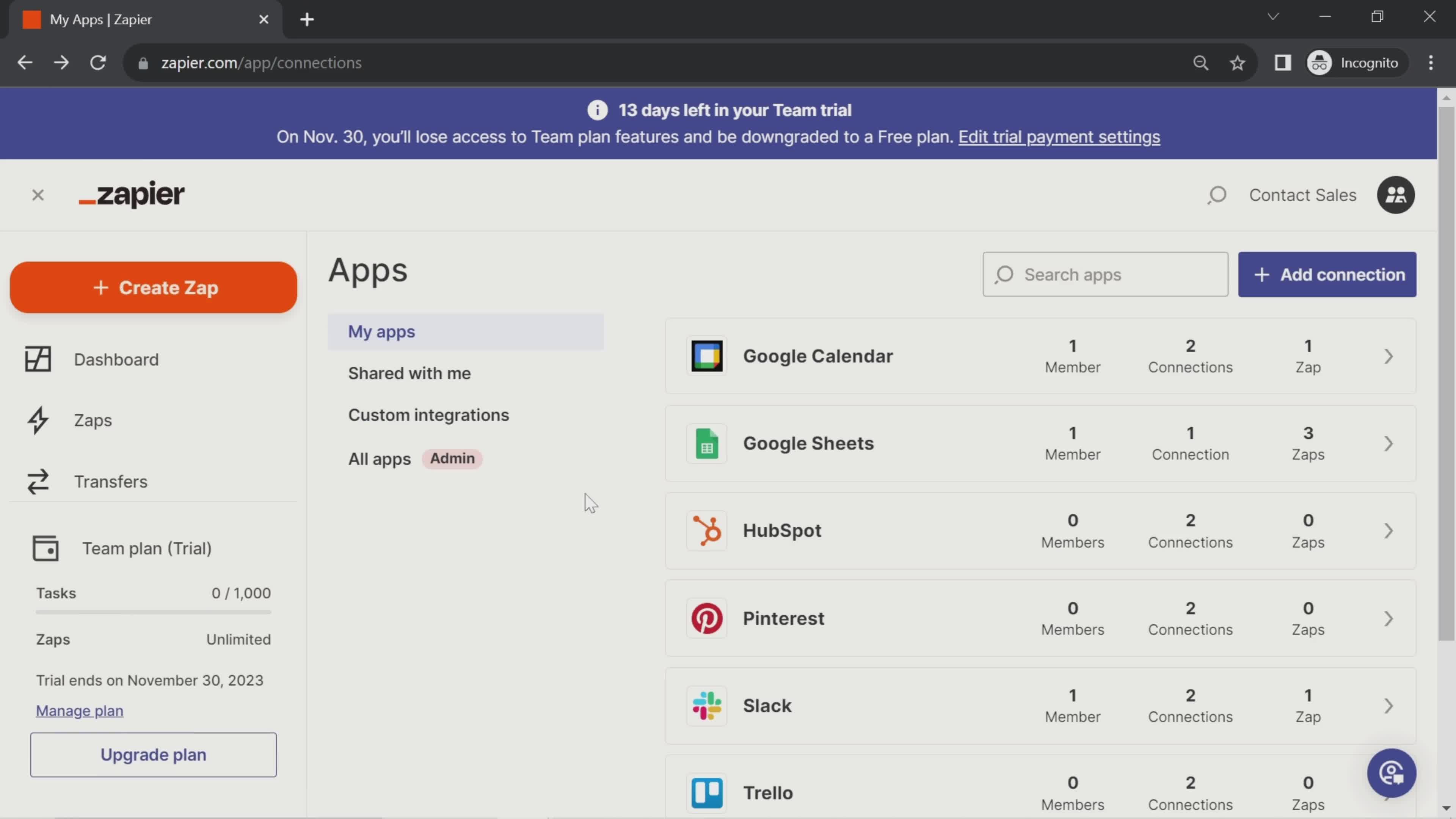The height and width of the screenshot is (819, 1456).
Task: Click the Upgrade plan button
Action: pyautogui.click(x=153, y=754)
